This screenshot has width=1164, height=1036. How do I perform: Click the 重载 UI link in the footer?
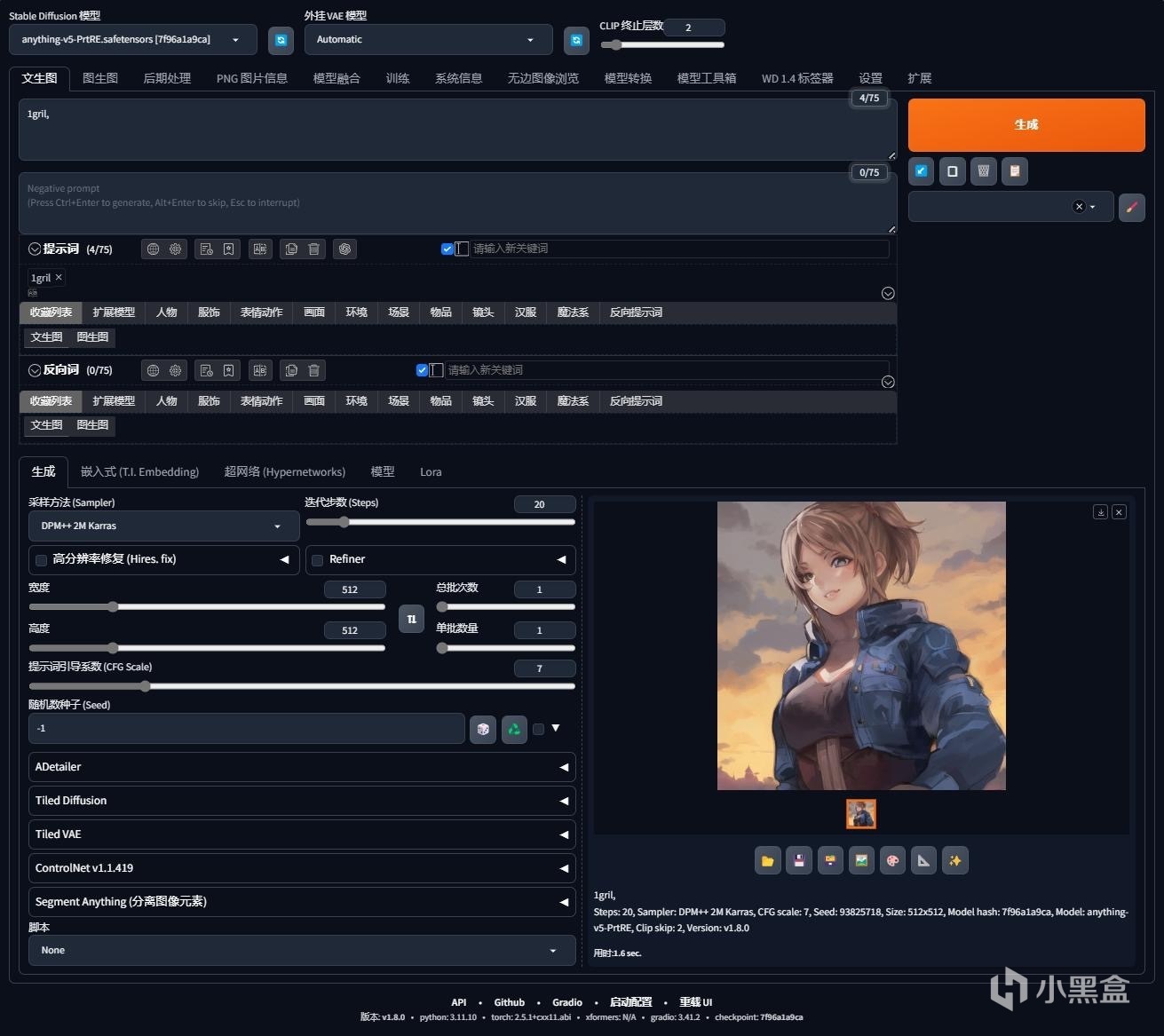click(696, 1002)
